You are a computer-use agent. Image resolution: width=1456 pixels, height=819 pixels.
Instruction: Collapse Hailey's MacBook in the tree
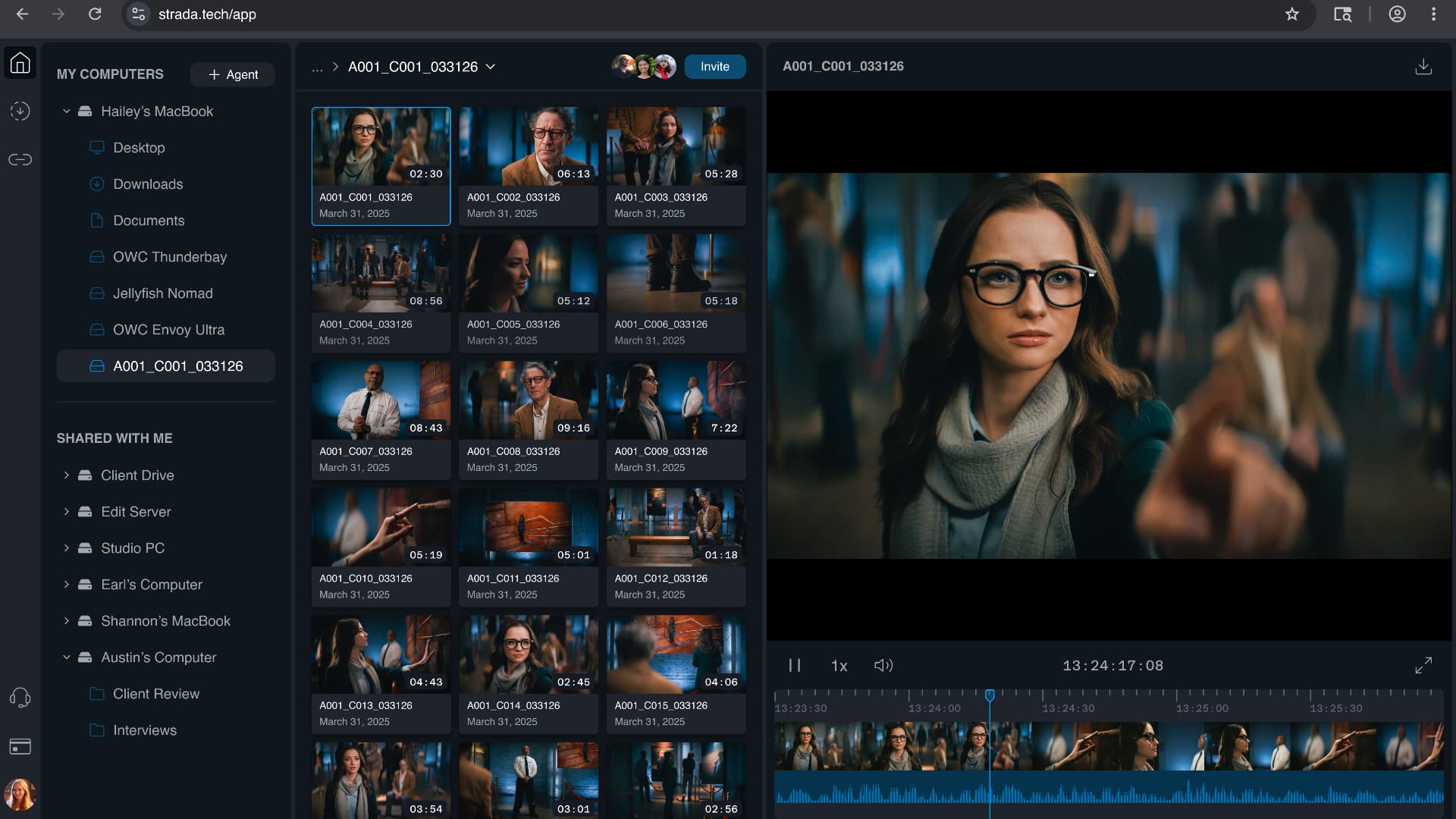tap(65, 111)
